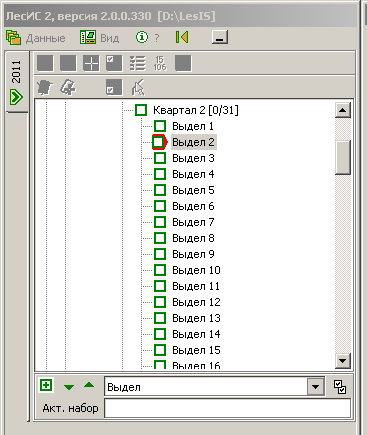Click the second-row gray square with bottom checkmark
Viewport: 367px width, 435px height.
coord(114,87)
